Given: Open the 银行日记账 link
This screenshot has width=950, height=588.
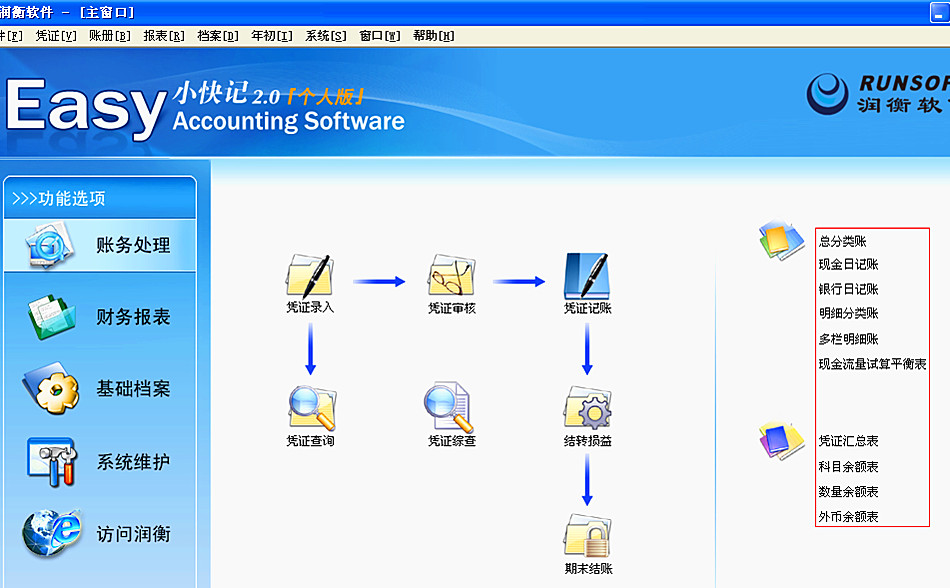Looking at the screenshot, I should [x=848, y=289].
